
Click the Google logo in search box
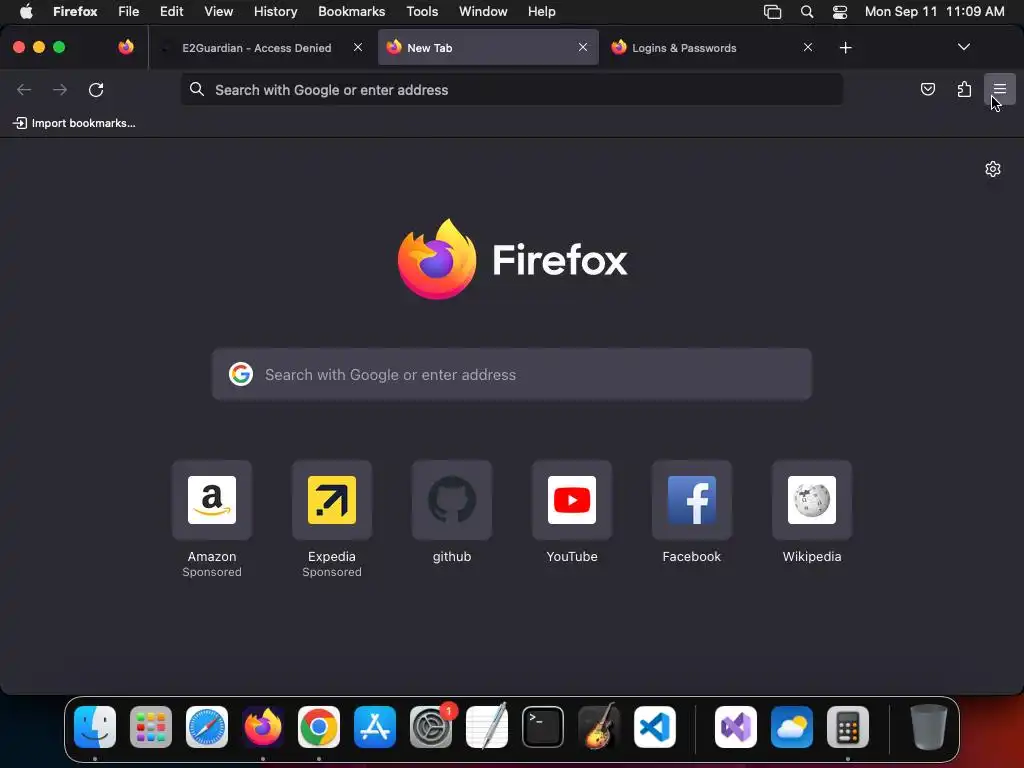pyautogui.click(x=241, y=374)
